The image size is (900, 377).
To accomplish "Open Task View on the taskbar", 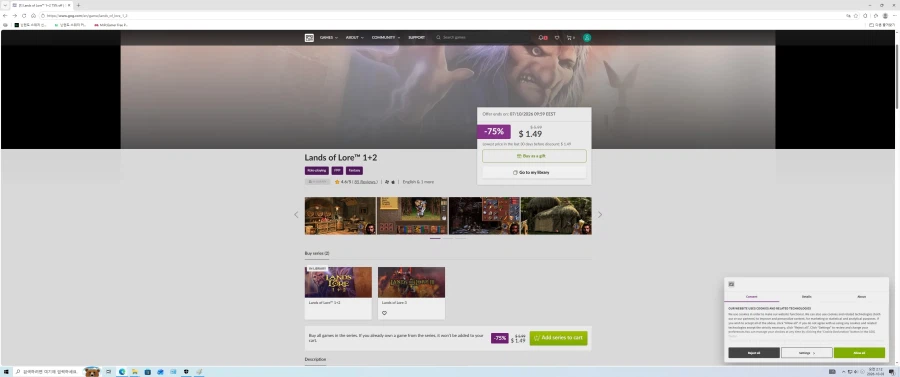I will pyautogui.click(x=108, y=372).
